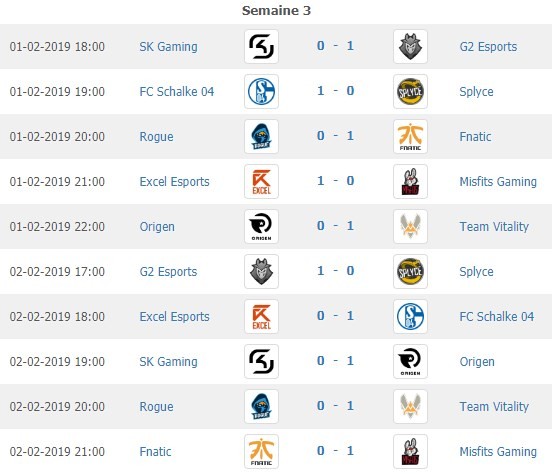Click the SK Gaming logo in the 01-02-2019 18:00 match

pyautogui.click(x=261, y=46)
